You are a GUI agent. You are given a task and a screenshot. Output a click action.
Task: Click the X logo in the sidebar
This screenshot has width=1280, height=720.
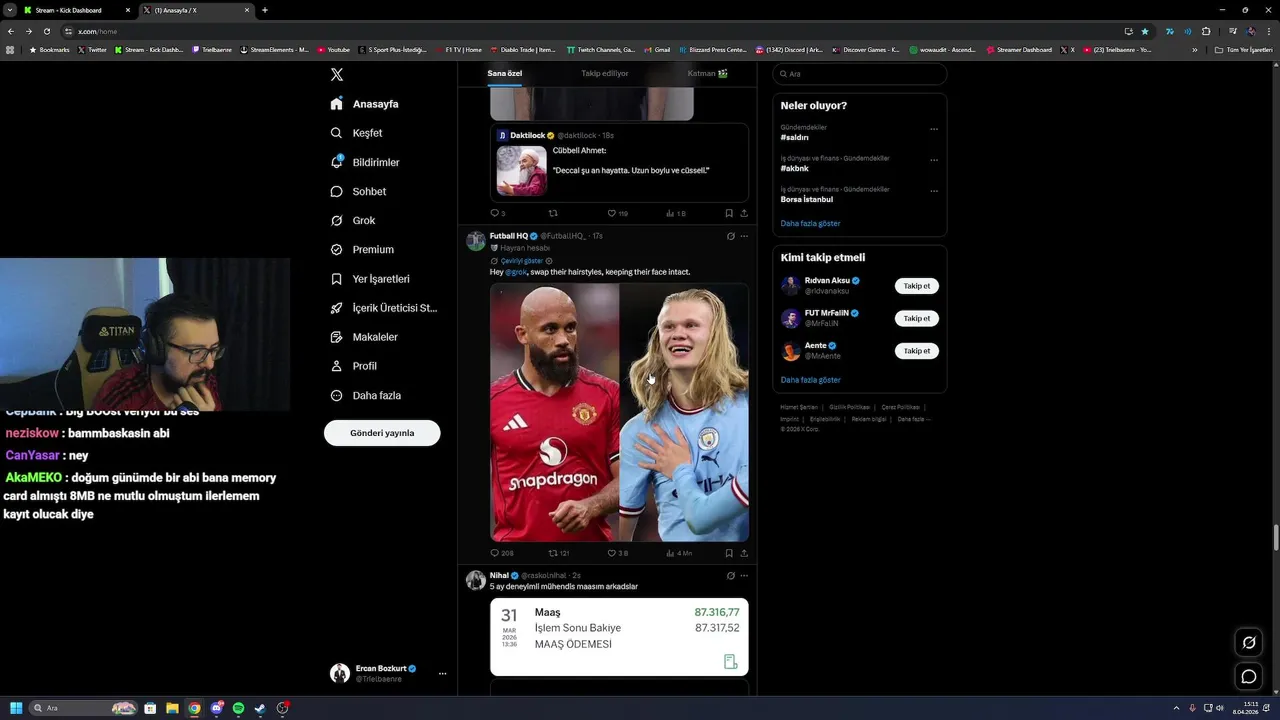click(337, 74)
